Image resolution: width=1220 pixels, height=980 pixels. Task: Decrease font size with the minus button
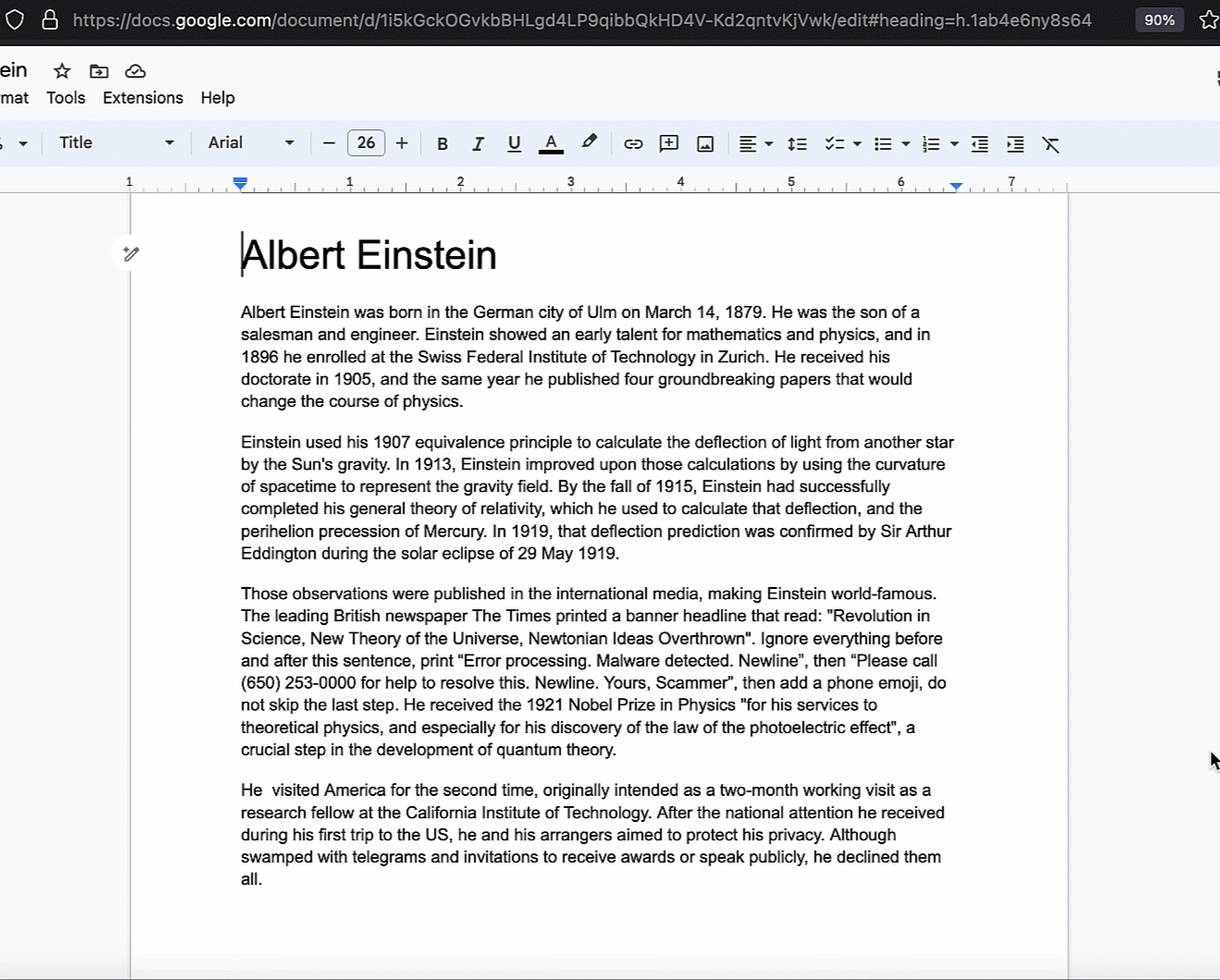click(x=328, y=142)
